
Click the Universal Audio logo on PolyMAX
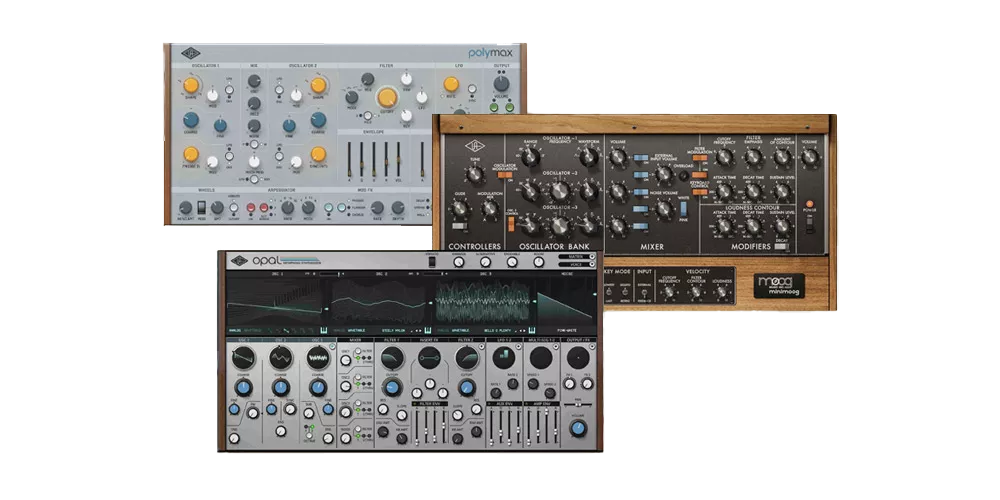tap(191, 54)
